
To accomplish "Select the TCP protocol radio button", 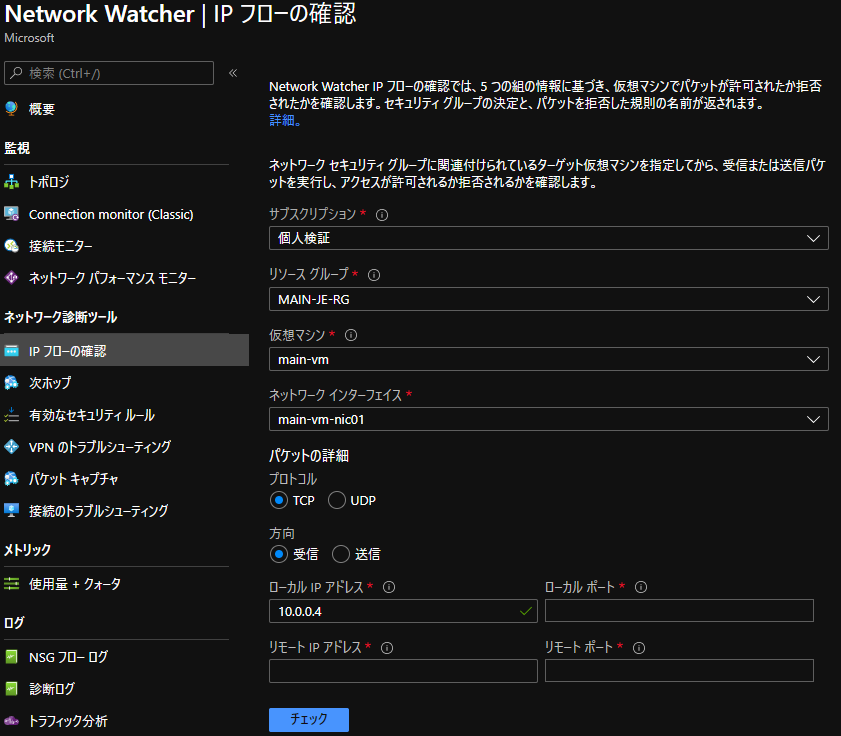I will (x=278, y=500).
